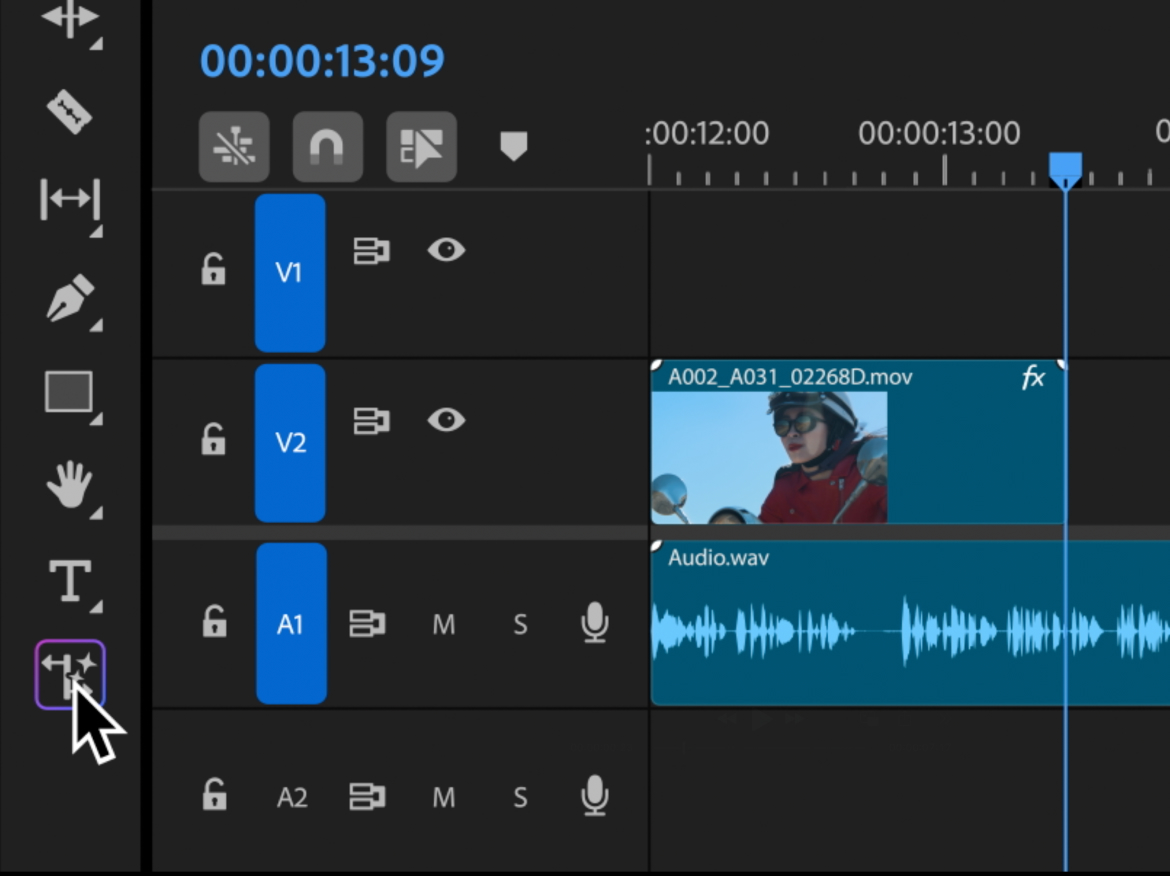Select the A002_A031_02268D.mov clip thumbnail

[x=768, y=457]
